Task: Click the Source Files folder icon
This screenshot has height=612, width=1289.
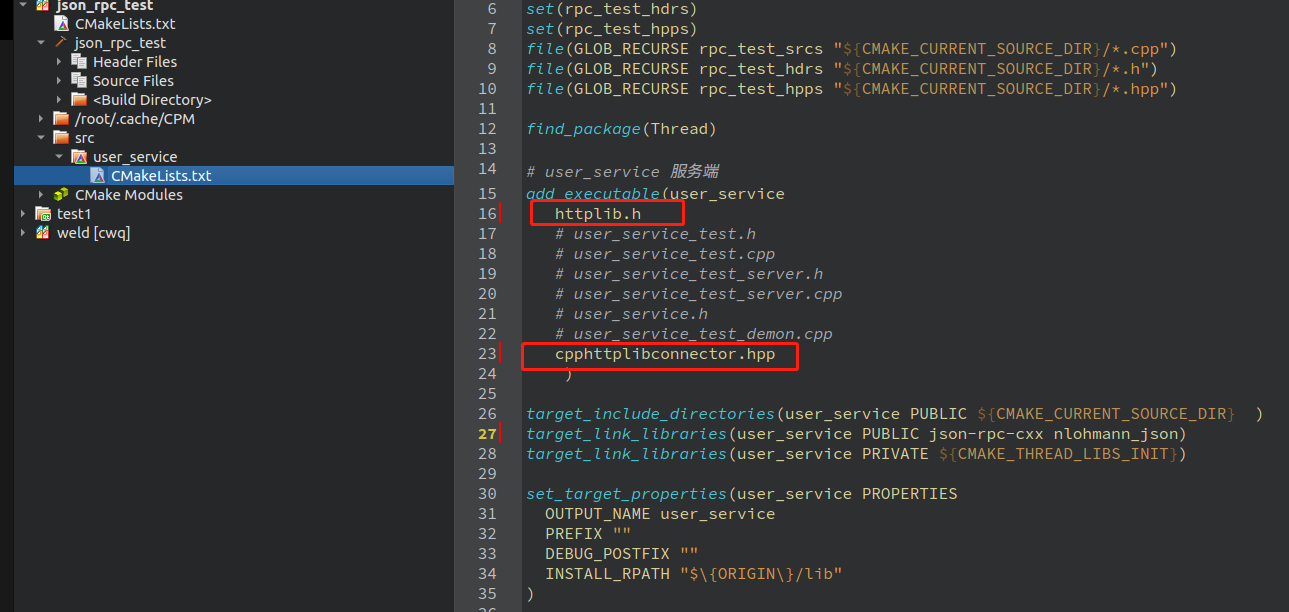Action: click(x=79, y=80)
